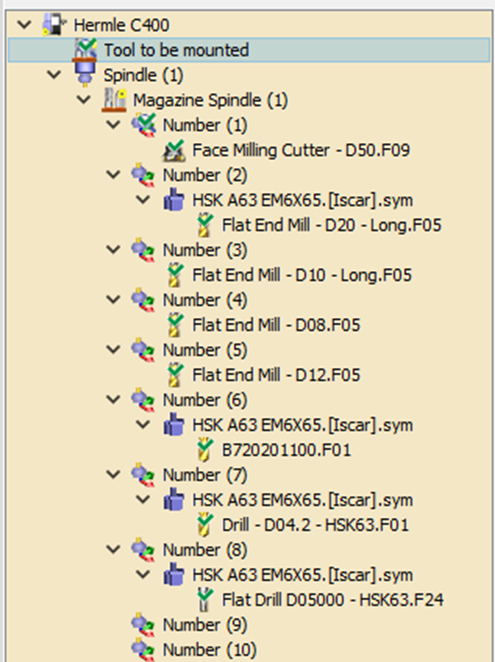This screenshot has height=662, width=495.
Task: Click the Flat End Mill D08 icon
Action: coord(175,325)
